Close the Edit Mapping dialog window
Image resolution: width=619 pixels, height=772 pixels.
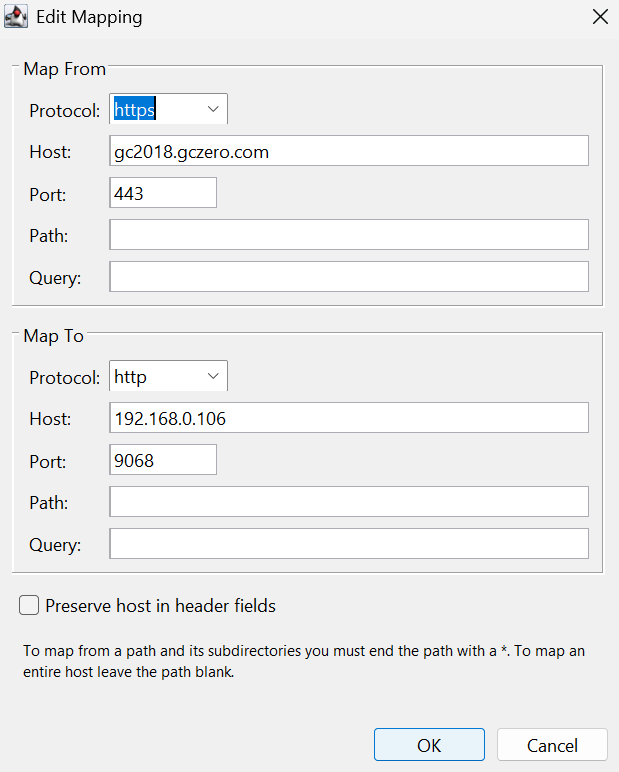tap(600, 17)
